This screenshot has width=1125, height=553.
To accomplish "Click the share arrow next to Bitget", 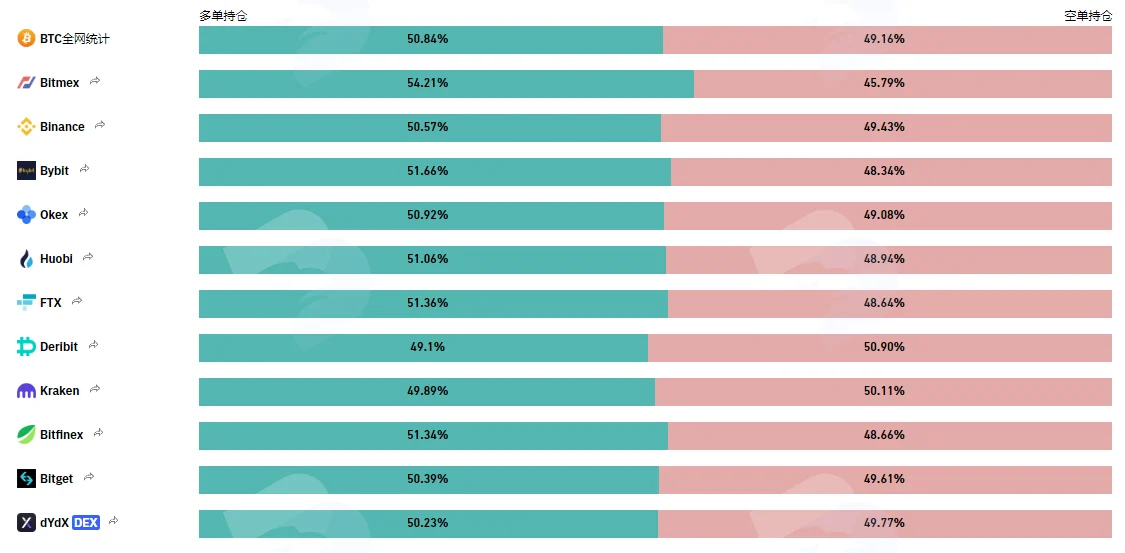I will click(x=89, y=477).
